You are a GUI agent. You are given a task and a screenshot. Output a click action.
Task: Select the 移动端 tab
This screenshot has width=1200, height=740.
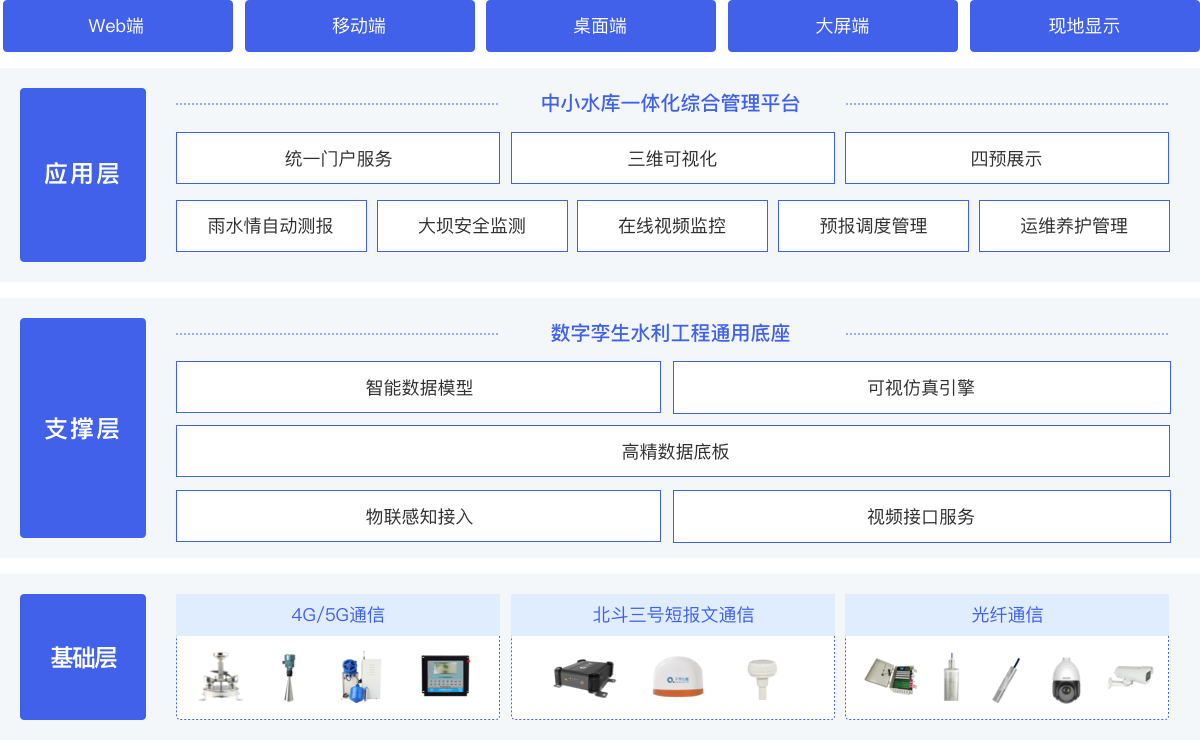[360, 26]
